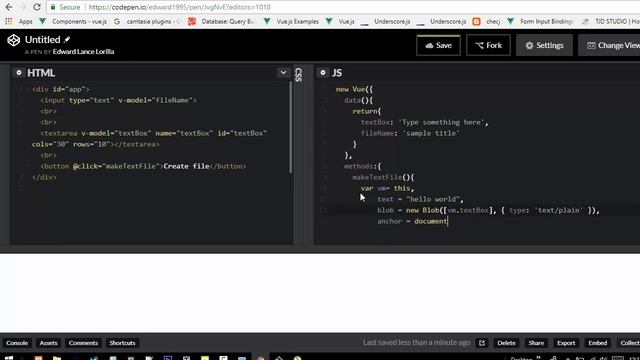Viewport: 640px width, 360px height.
Task: Open the Apps grid in bookmarks bar
Action: coord(9,21)
